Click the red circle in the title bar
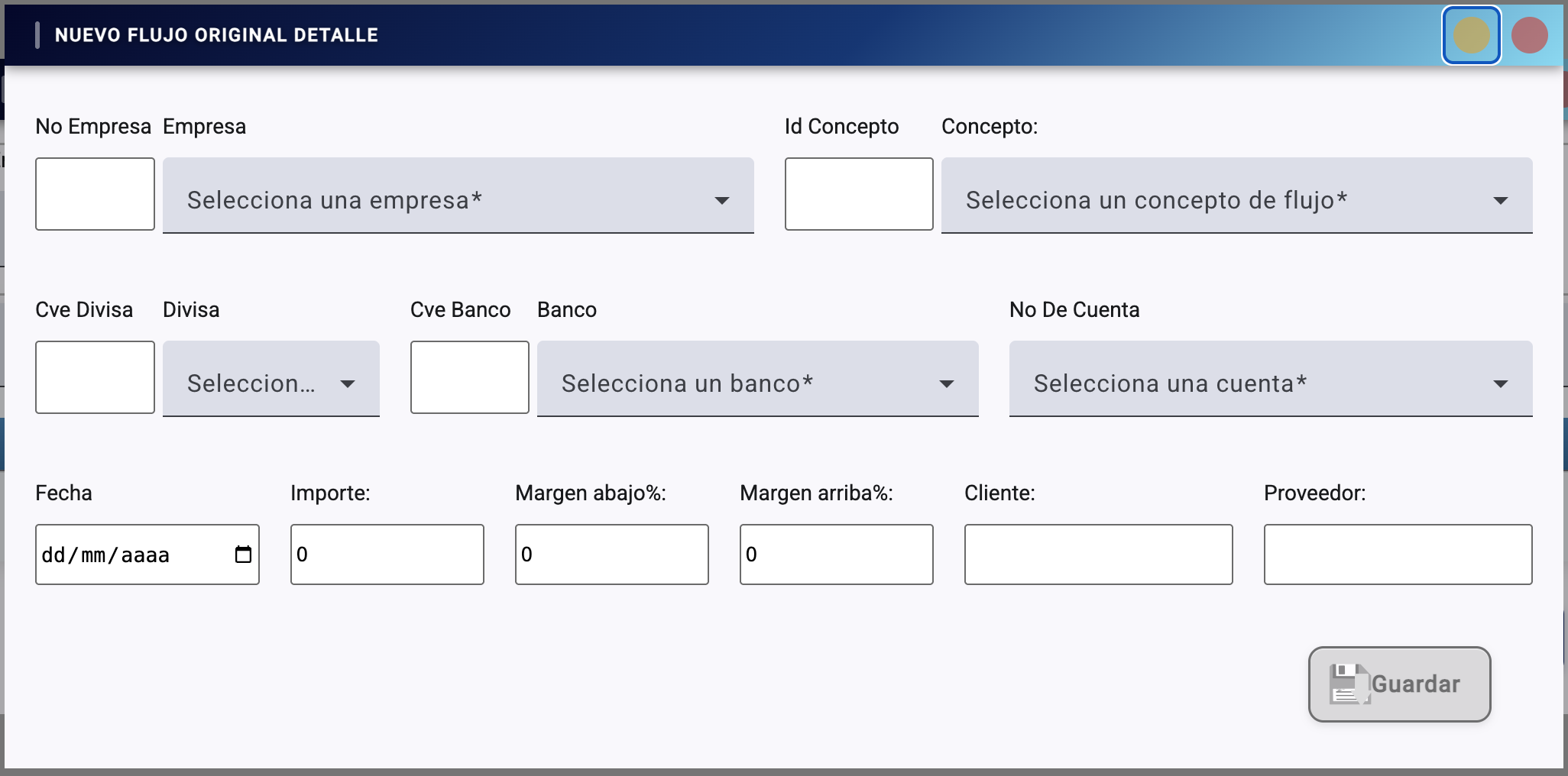This screenshot has width=1568, height=776. coord(1528,34)
